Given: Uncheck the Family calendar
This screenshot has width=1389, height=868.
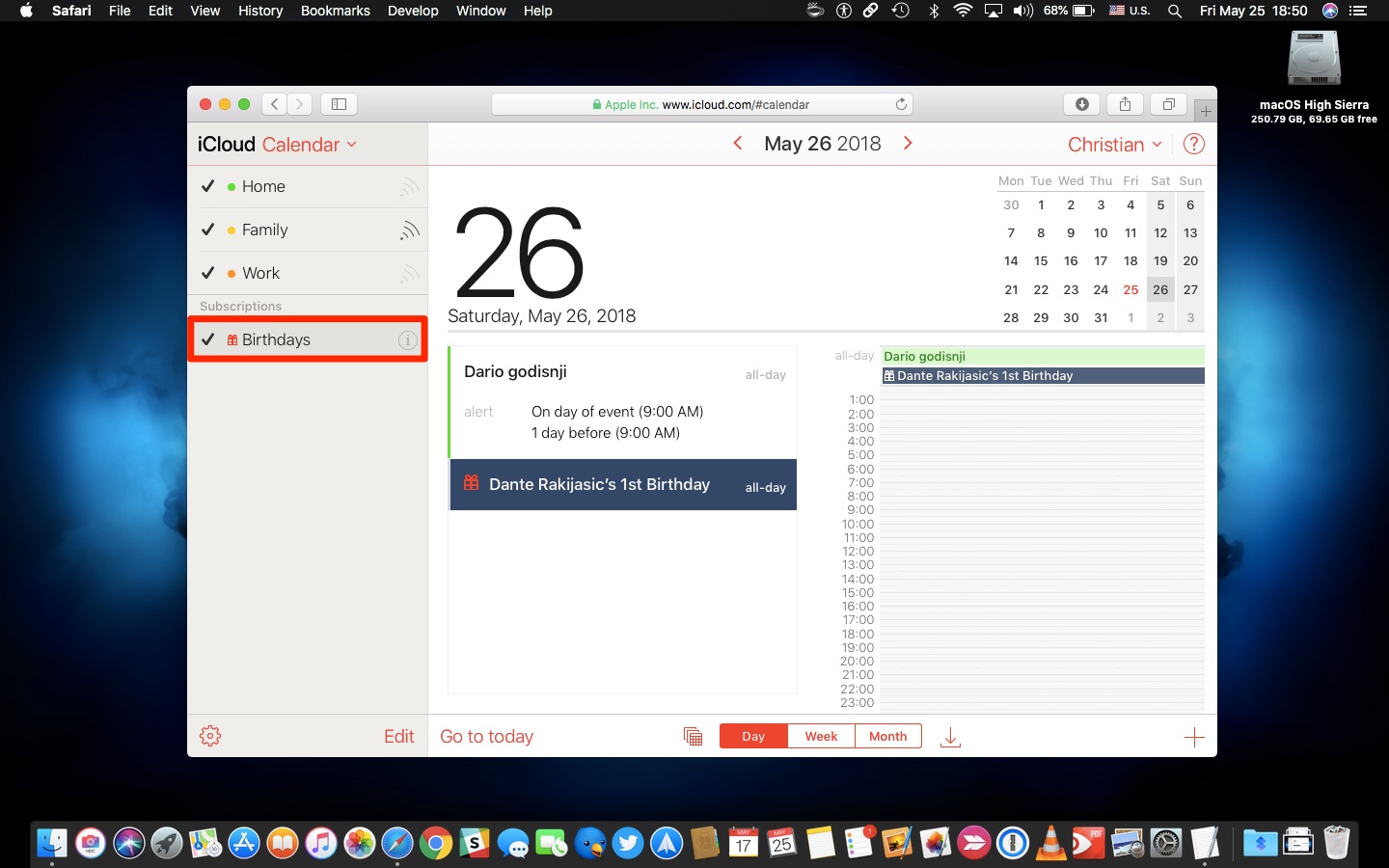Looking at the screenshot, I should pos(207,230).
